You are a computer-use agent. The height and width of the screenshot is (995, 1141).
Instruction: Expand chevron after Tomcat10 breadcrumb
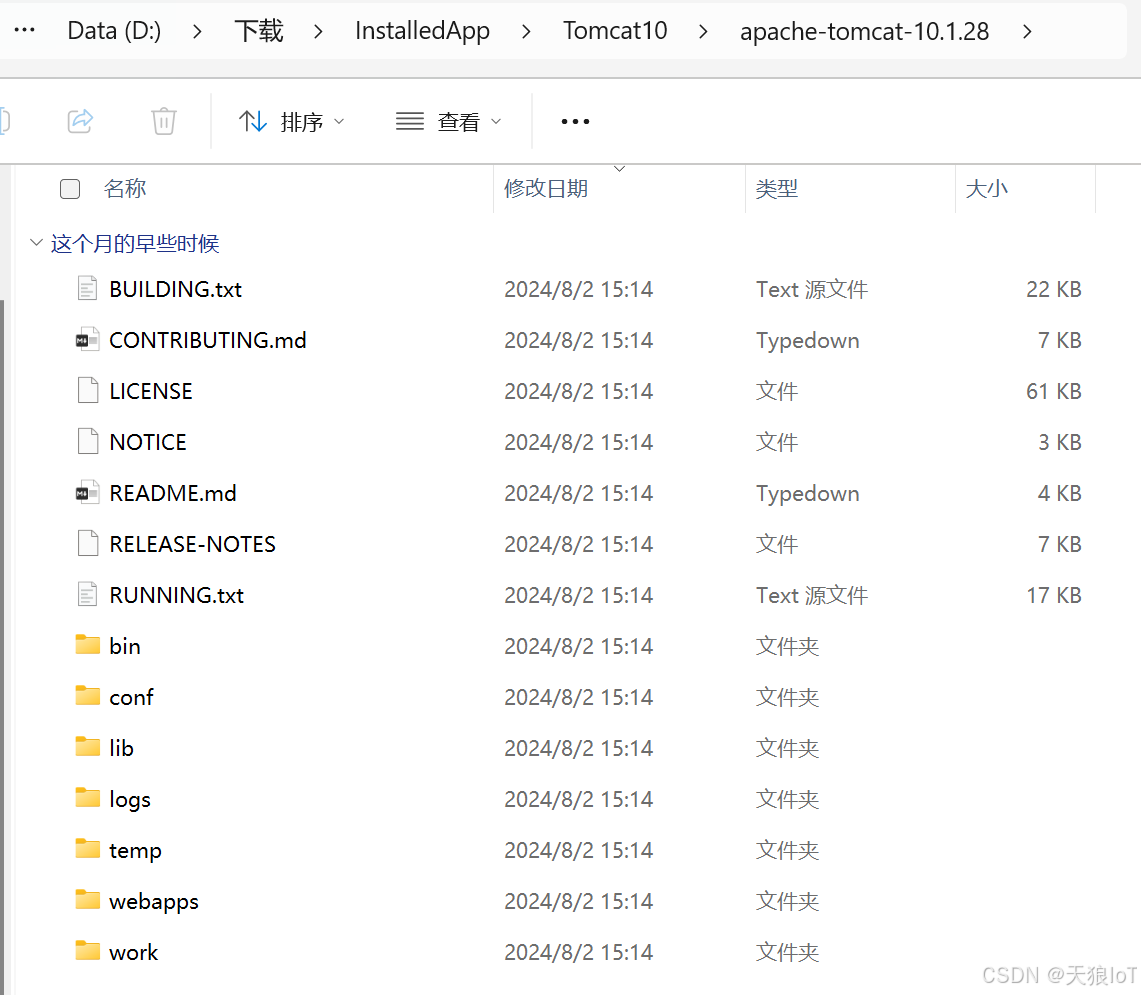point(703,31)
